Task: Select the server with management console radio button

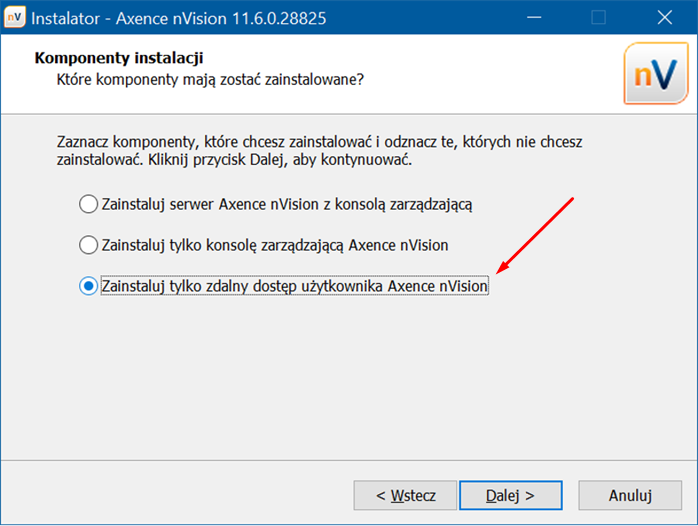Action: [x=88, y=205]
